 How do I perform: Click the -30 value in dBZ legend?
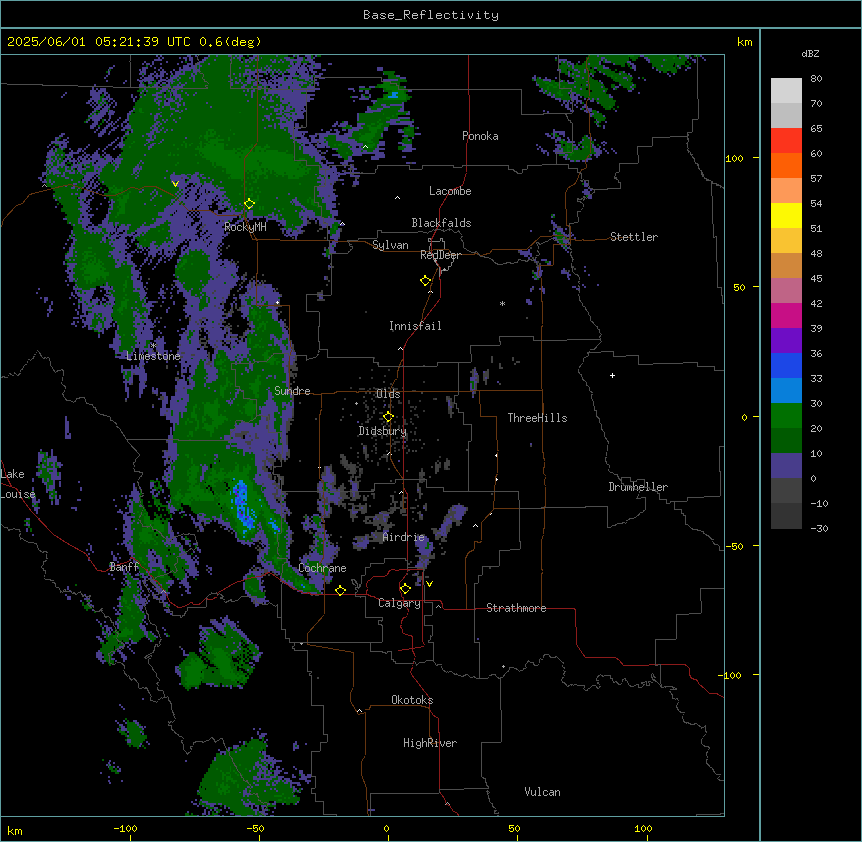[x=819, y=528]
